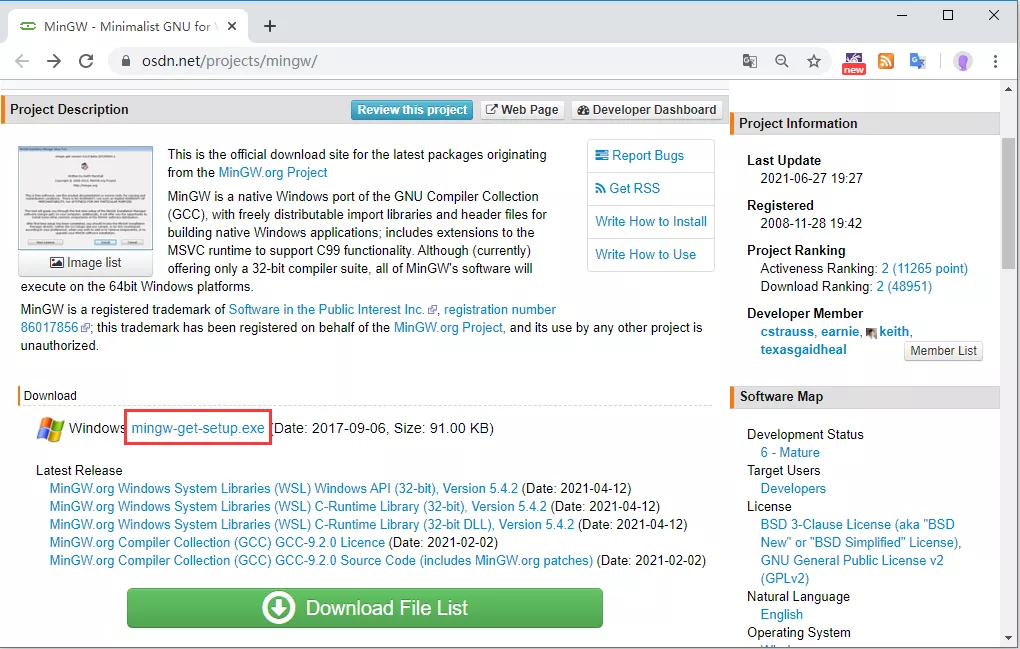Open C-Runtime Library (32-bit) Version 5.4.2 release
This screenshot has height=649, width=1020.
(x=298, y=507)
